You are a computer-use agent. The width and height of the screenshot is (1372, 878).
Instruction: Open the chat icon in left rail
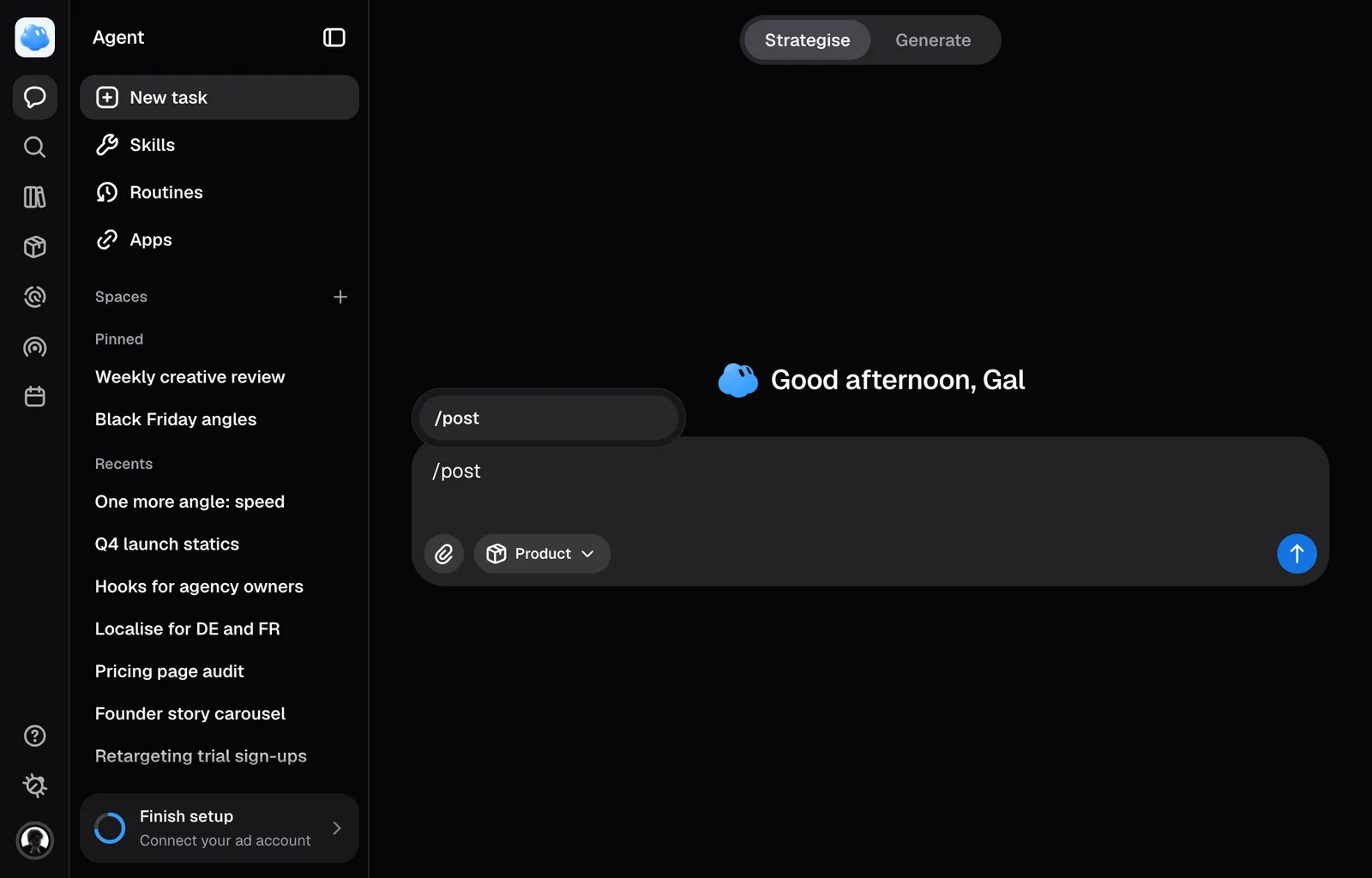pyautogui.click(x=35, y=97)
